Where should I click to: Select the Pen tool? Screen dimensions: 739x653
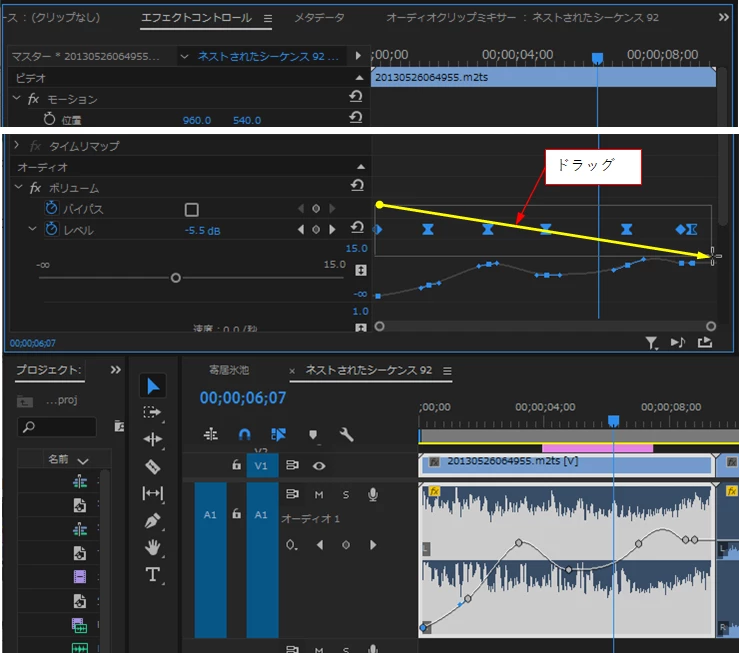point(152,521)
